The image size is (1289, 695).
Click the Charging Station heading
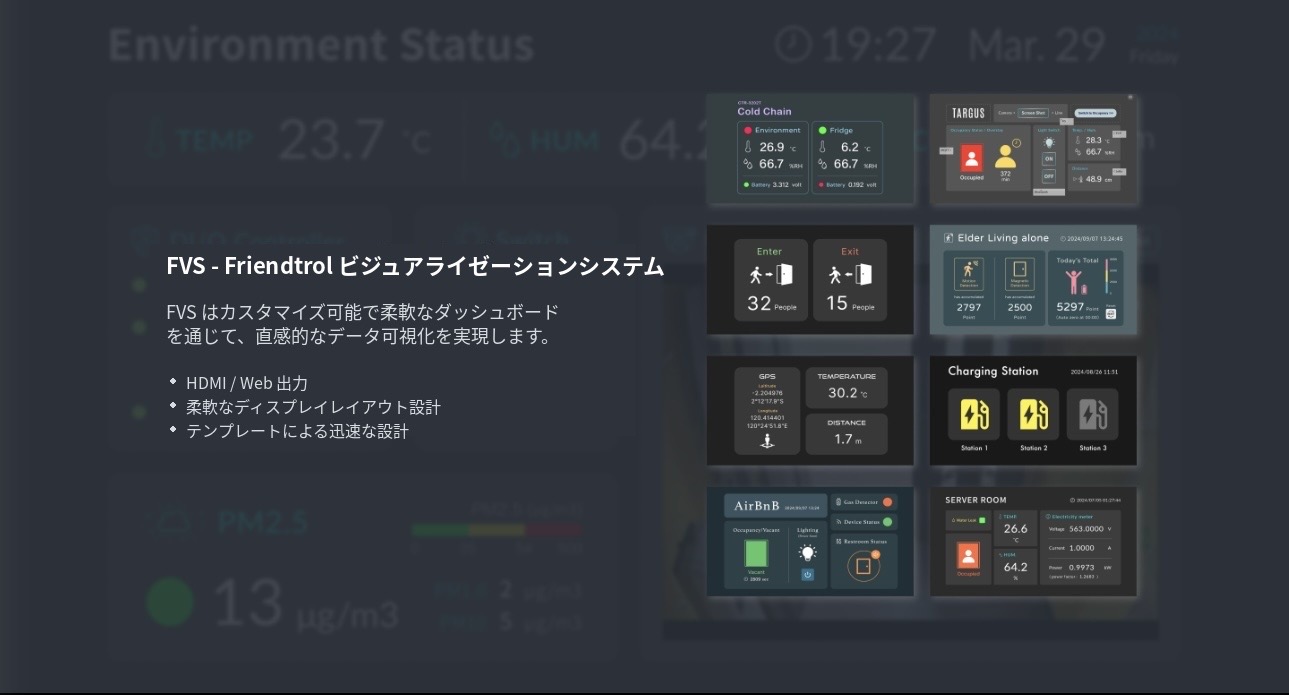993,371
